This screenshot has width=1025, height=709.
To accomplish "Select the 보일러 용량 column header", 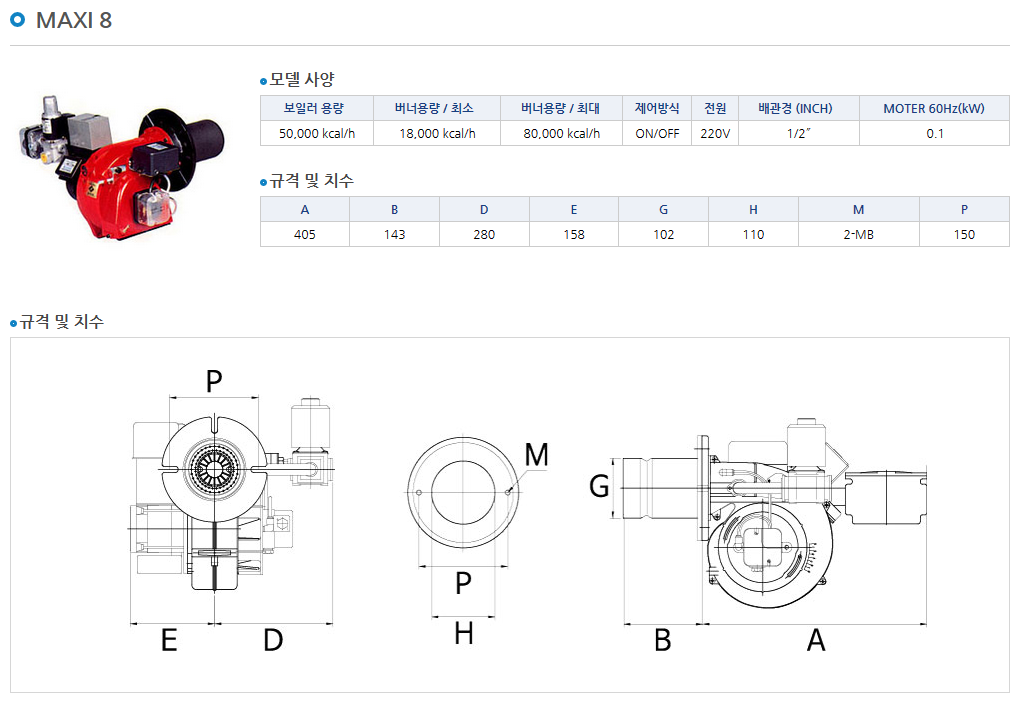I will [x=317, y=108].
